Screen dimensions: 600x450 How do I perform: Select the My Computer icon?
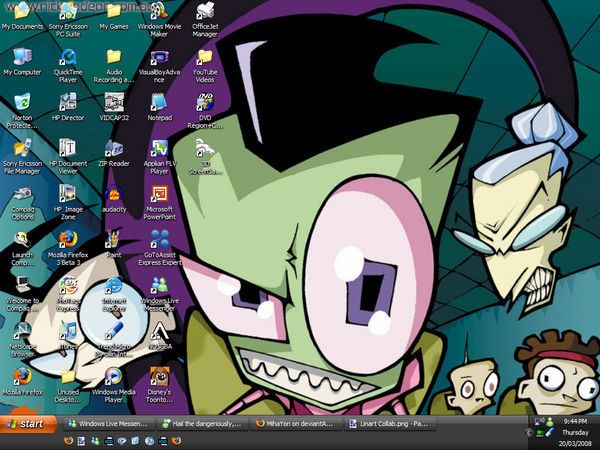click(x=22, y=62)
